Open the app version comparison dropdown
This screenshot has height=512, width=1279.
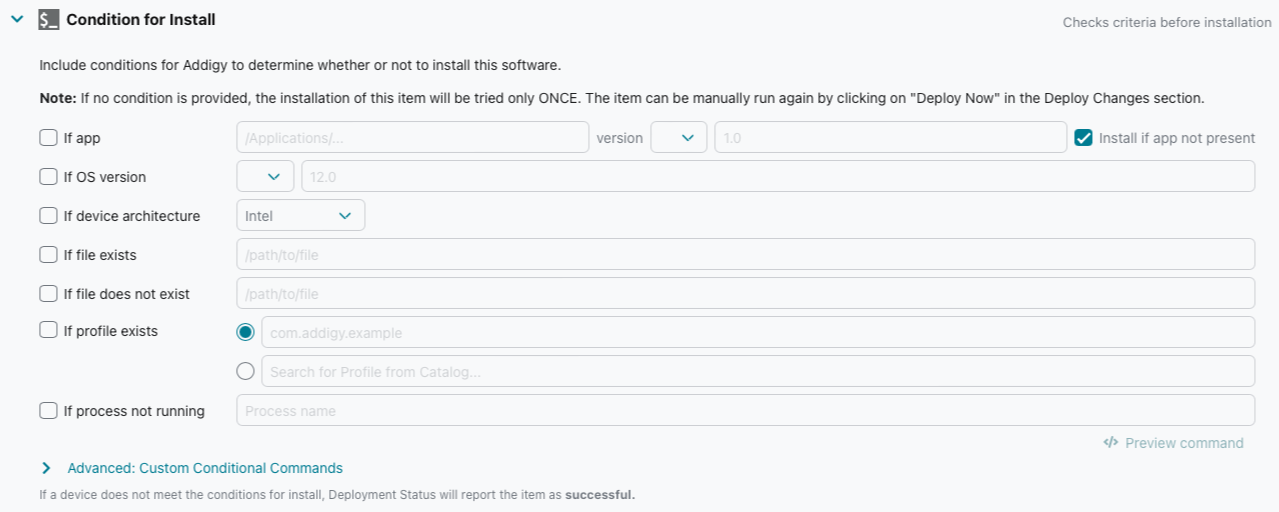(x=679, y=138)
